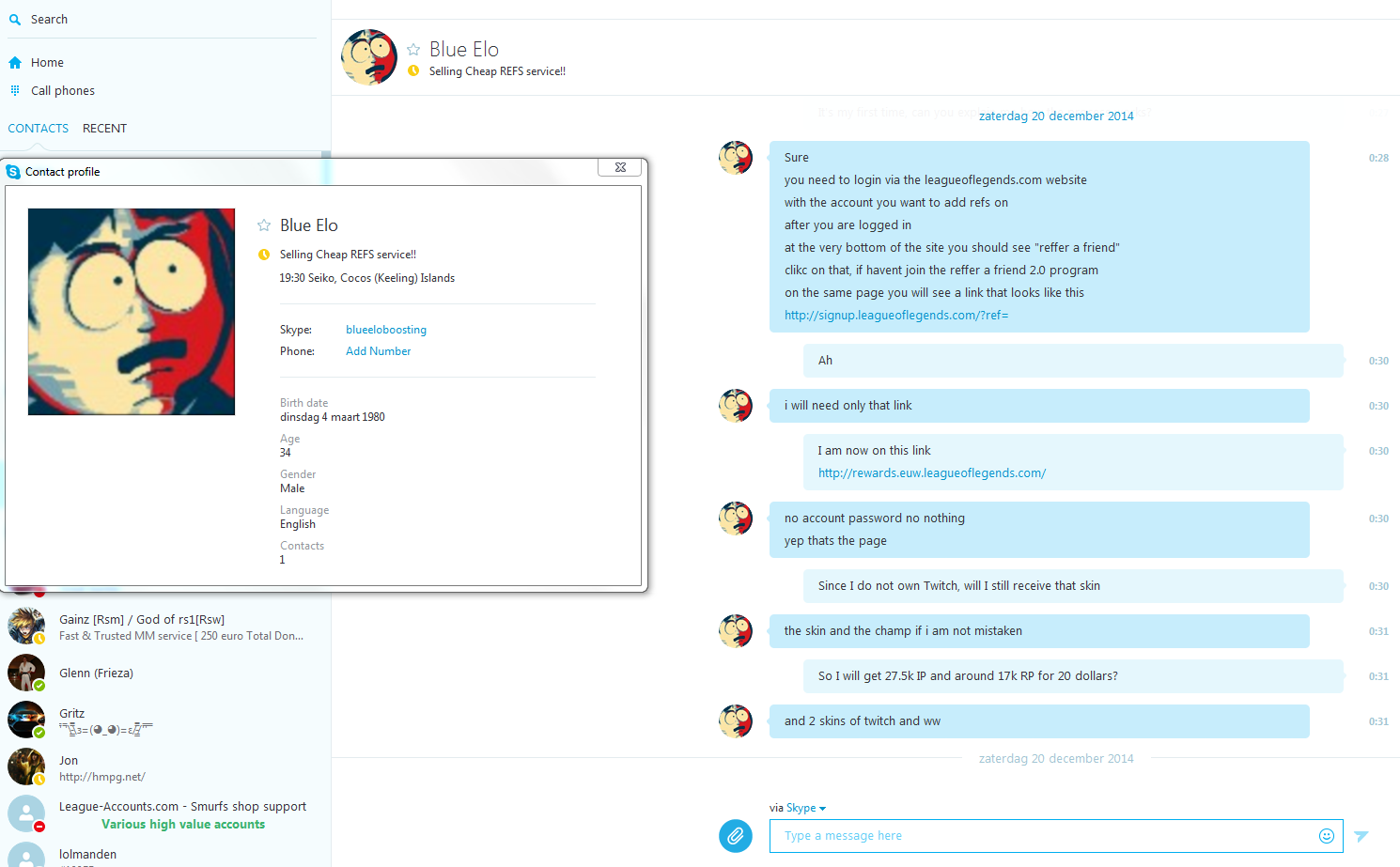Click 'Selling Cheap REFS service!!' mood in header

[497, 71]
